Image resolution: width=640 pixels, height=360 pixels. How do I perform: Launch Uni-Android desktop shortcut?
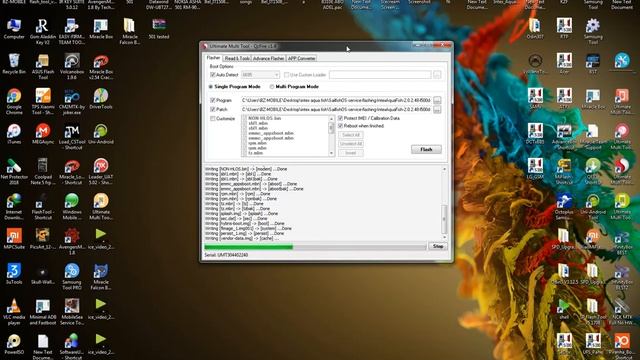pyautogui.click(x=101, y=134)
